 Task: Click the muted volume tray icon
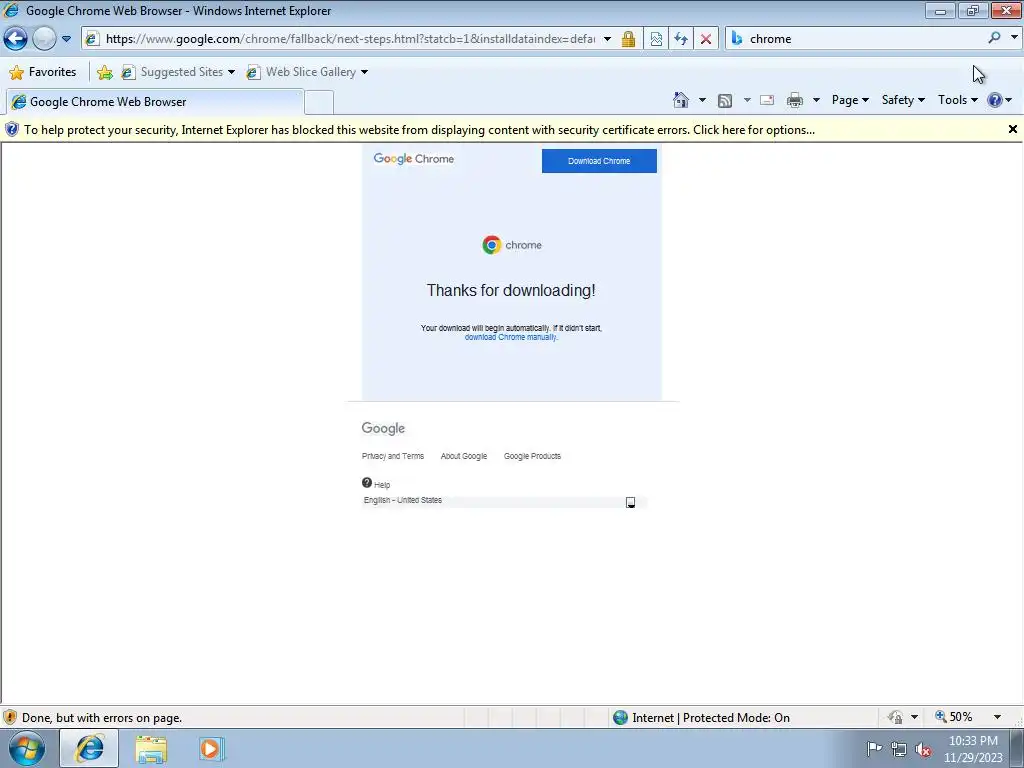tap(923, 749)
